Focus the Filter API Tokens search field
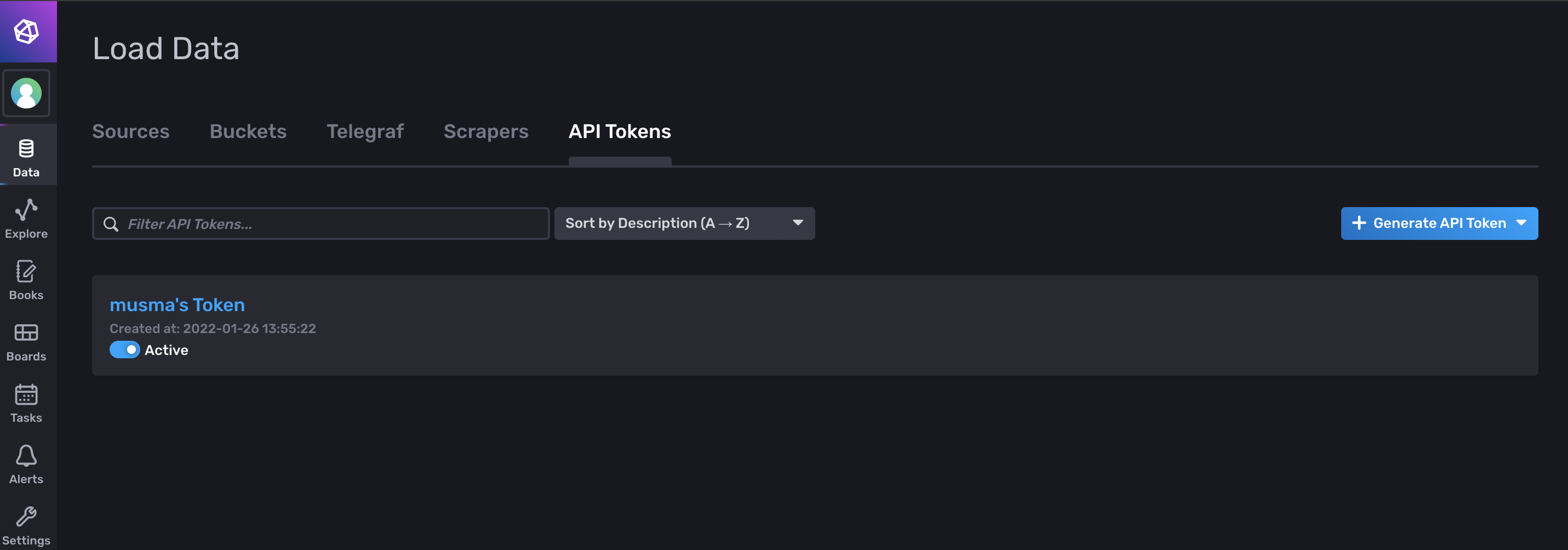 (335, 224)
